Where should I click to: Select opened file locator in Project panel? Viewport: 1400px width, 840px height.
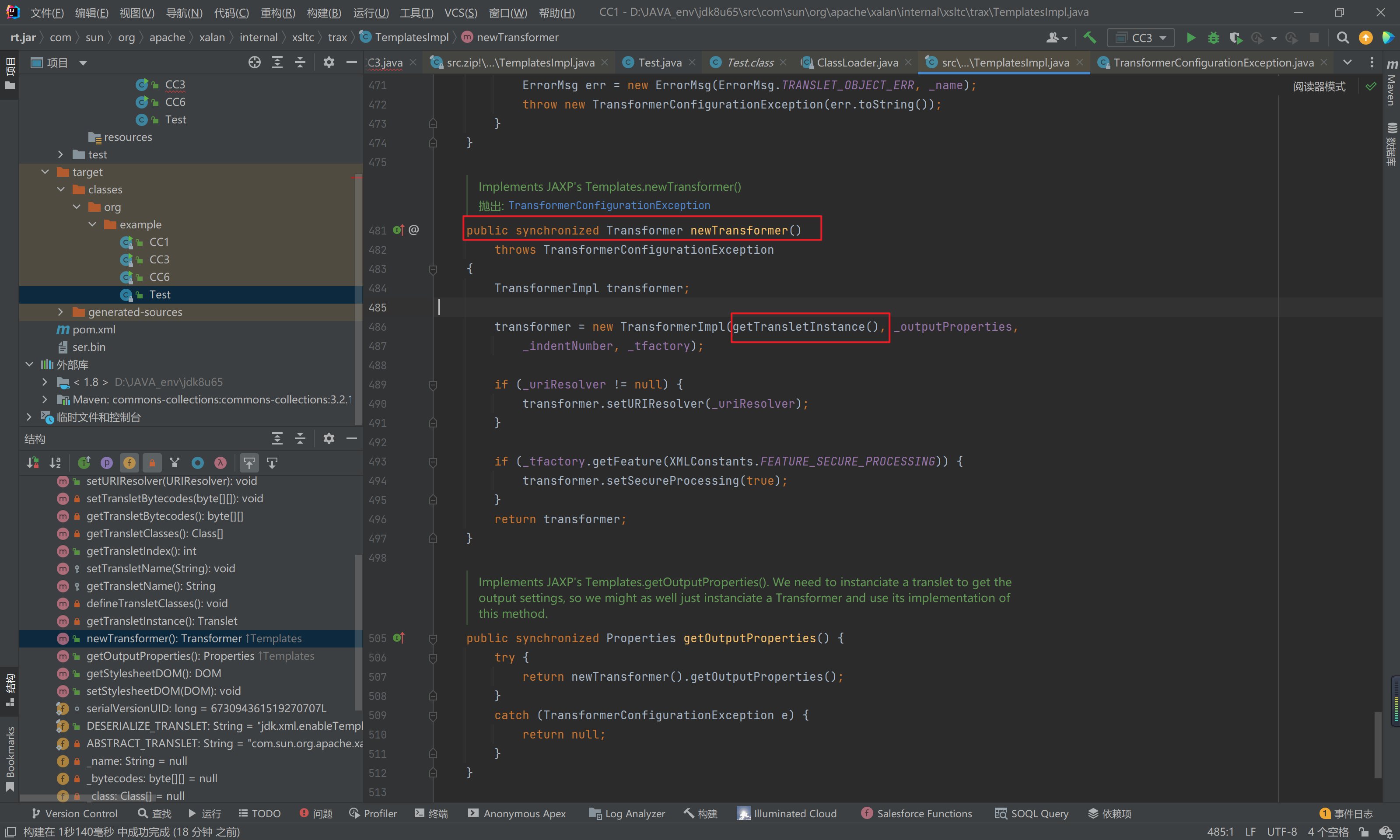[255, 62]
